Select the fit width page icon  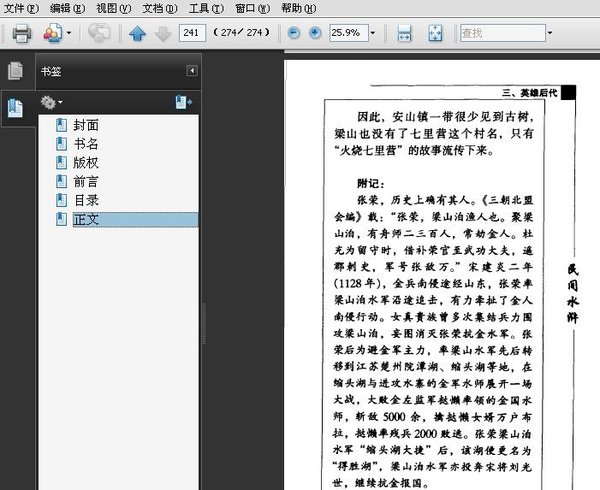[404, 33]
